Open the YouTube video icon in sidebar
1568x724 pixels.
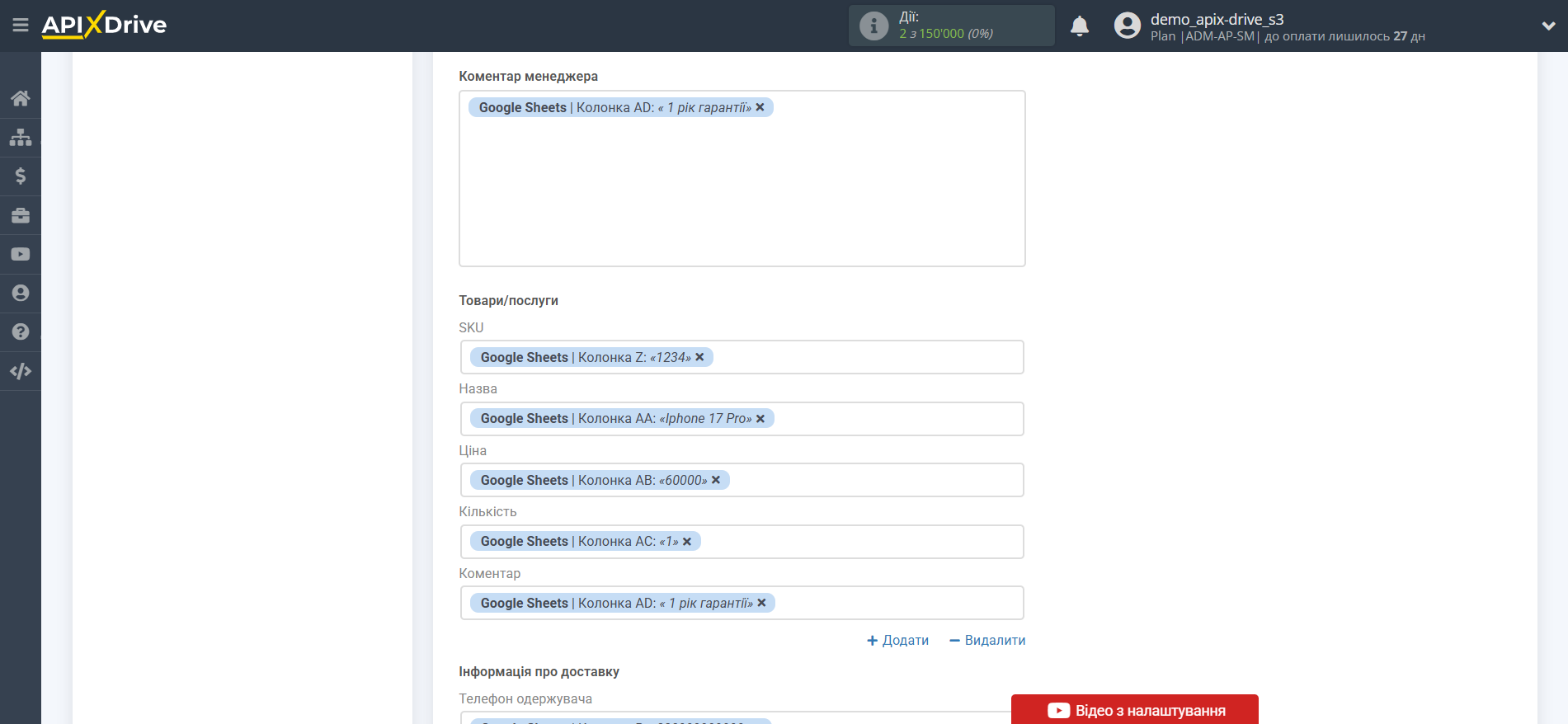point(21,254)
